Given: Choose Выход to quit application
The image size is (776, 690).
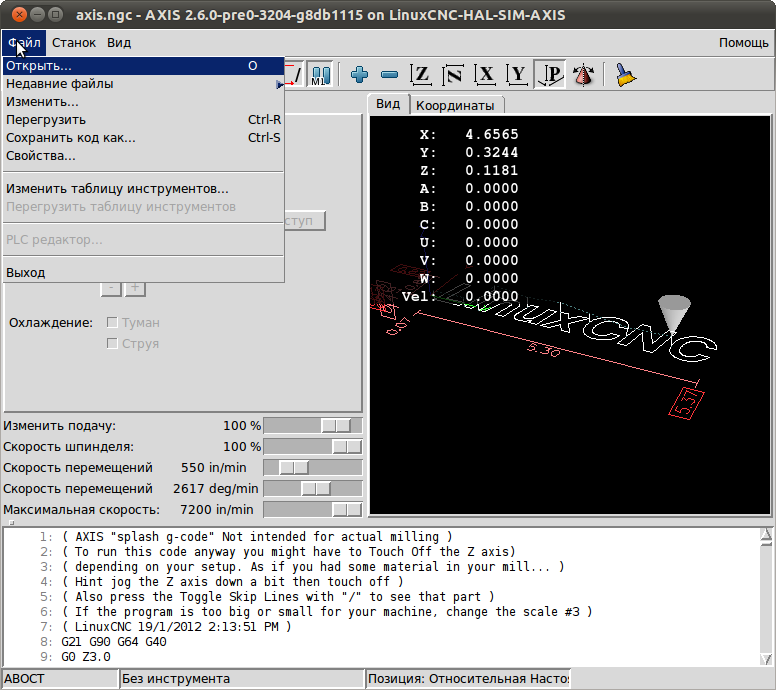Looking at the screenshot, I should click(x=144, y=273).
